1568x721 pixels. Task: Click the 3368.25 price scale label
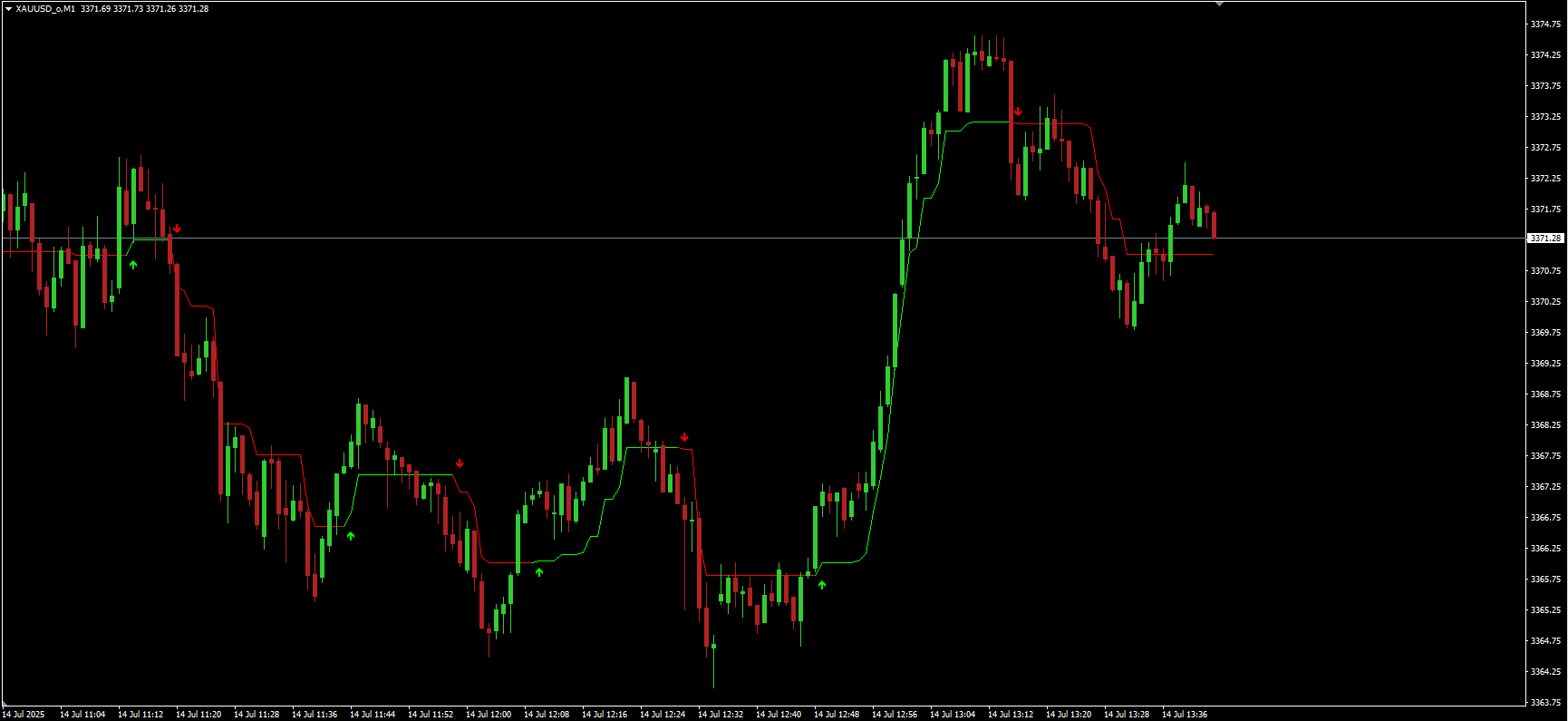coord(1545,424)
